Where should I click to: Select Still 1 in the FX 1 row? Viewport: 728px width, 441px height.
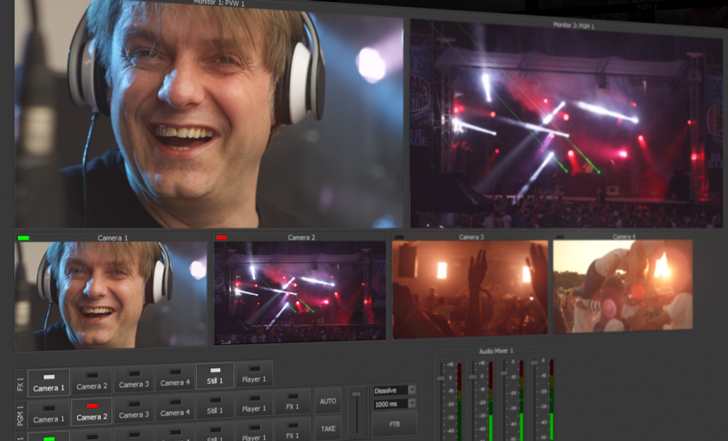click(x=215, y=376)
